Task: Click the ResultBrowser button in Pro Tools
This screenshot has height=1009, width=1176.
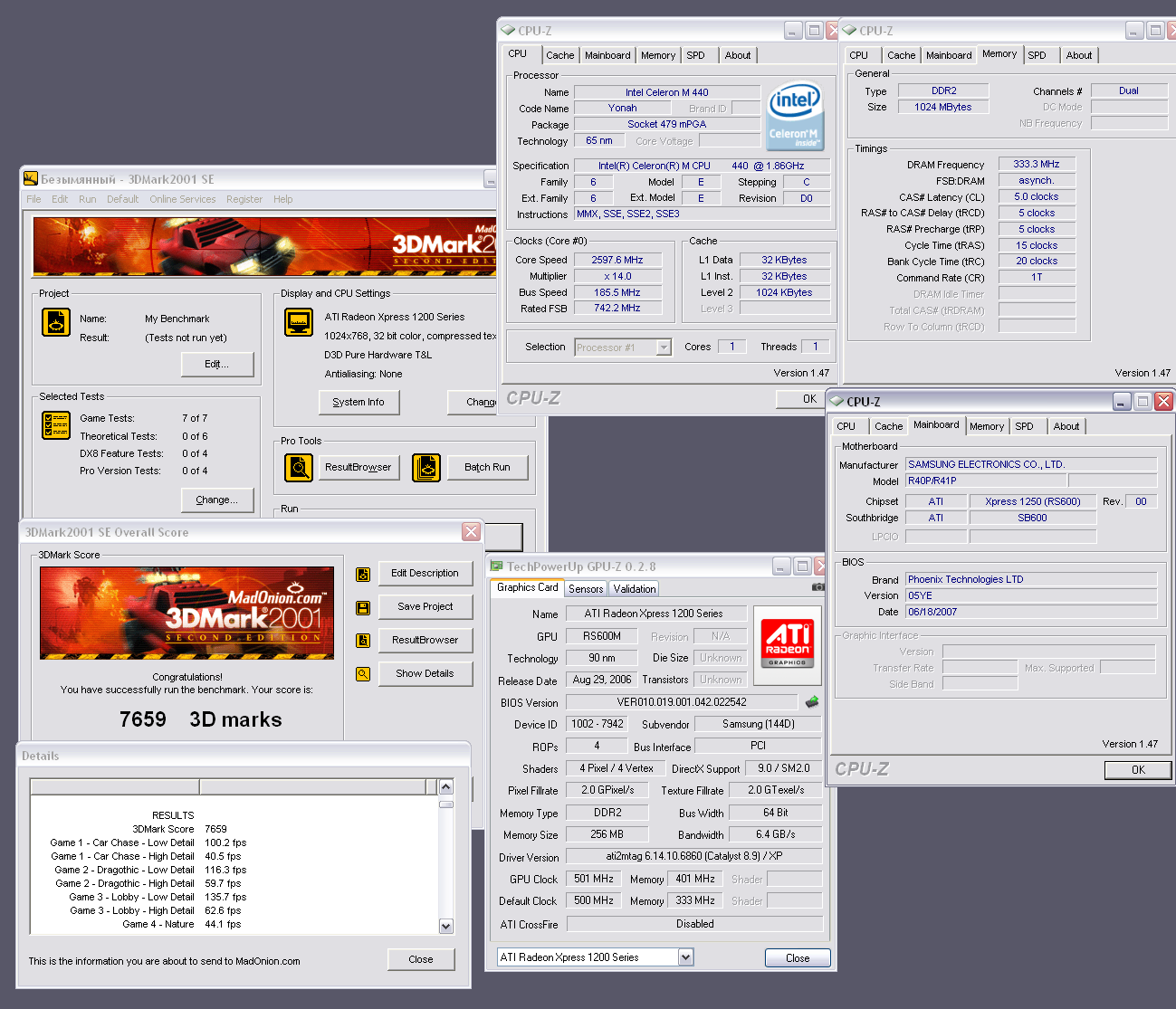Action: tap(359, 467)
